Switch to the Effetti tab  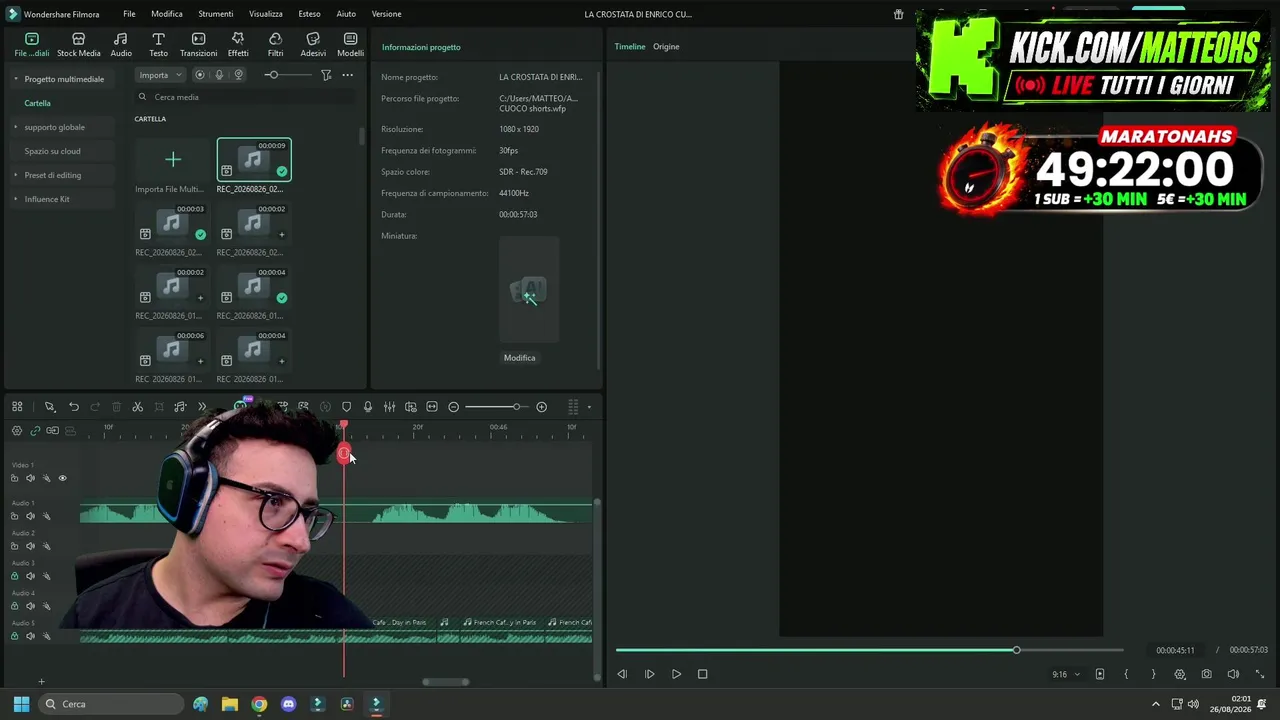238,45
